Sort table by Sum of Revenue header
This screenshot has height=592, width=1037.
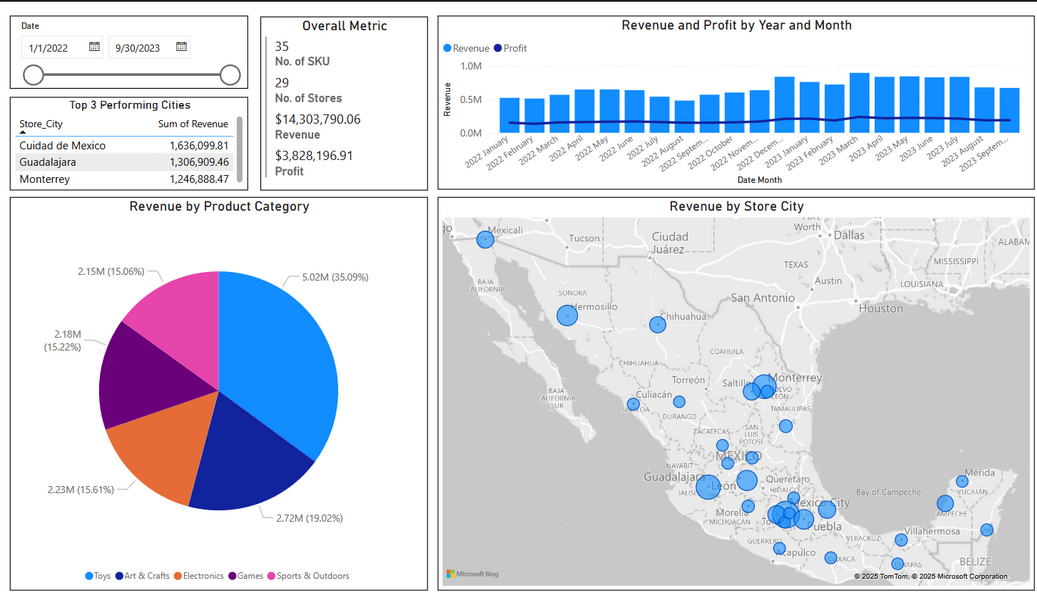click(x=193, y=124)
